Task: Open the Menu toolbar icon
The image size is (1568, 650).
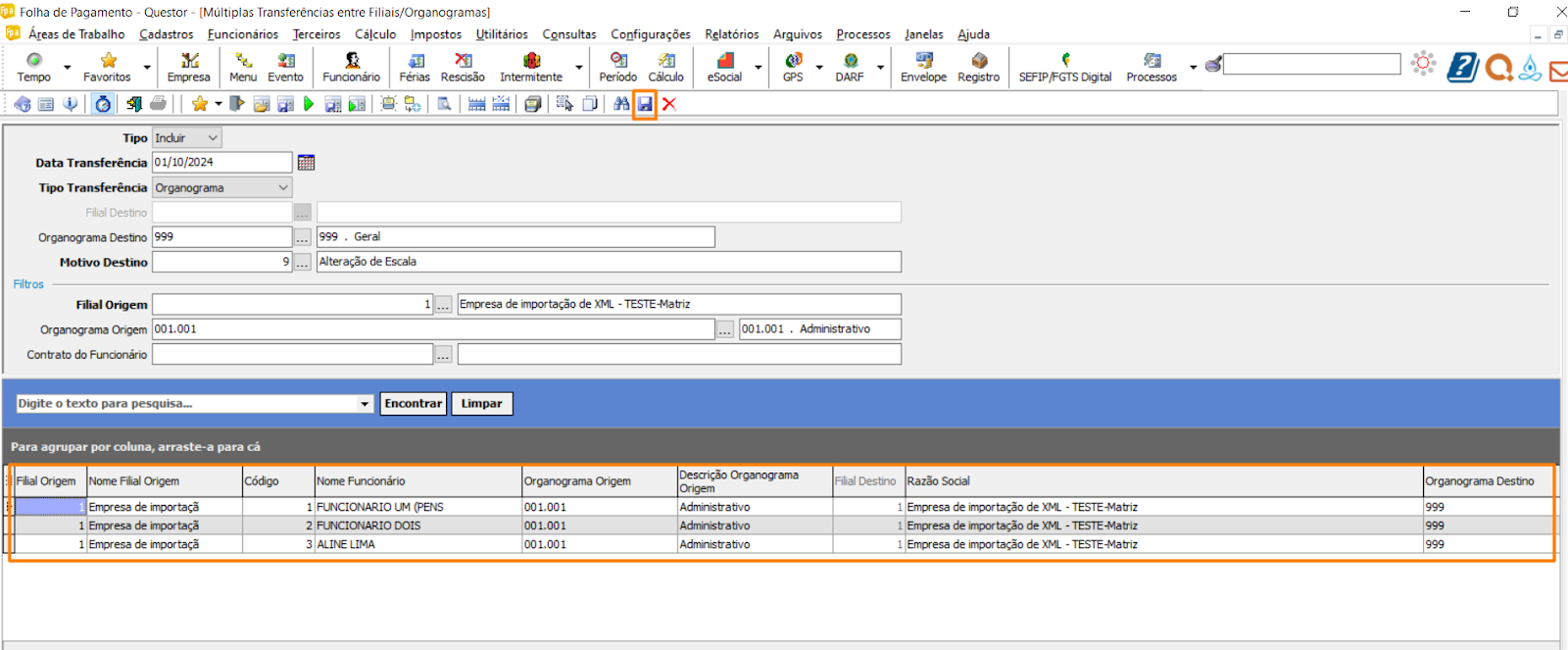Action: click(243, 67)
